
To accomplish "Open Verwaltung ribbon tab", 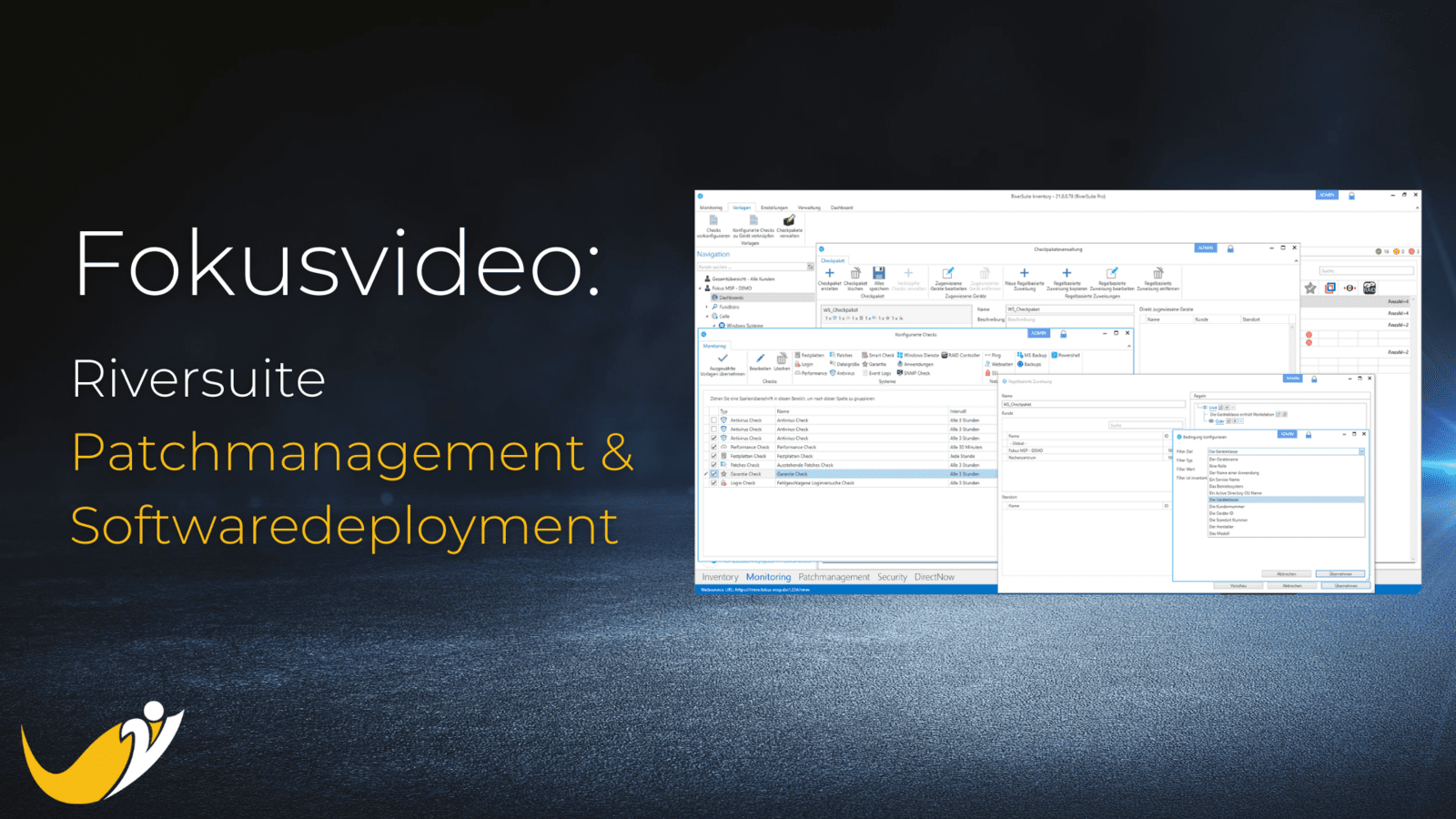I will 809,207.
